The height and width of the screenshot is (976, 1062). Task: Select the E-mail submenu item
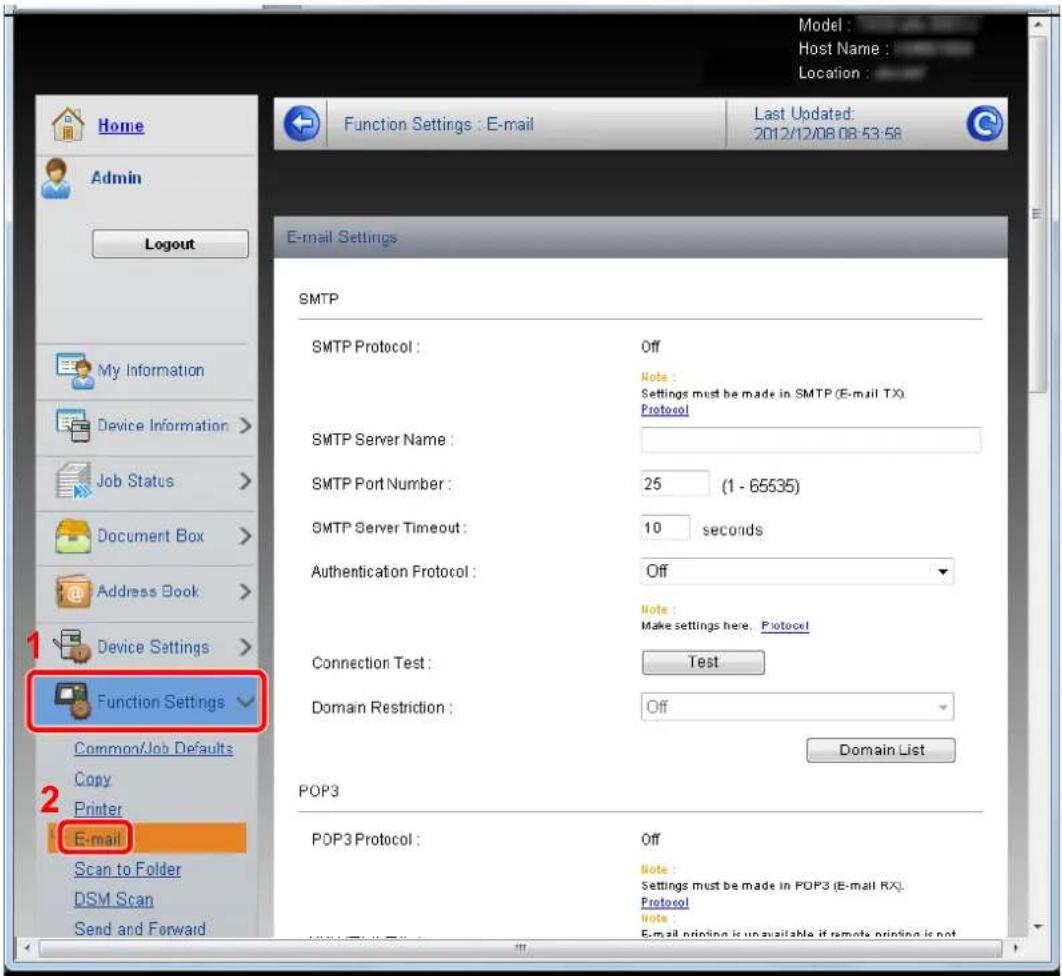[97, 839]
